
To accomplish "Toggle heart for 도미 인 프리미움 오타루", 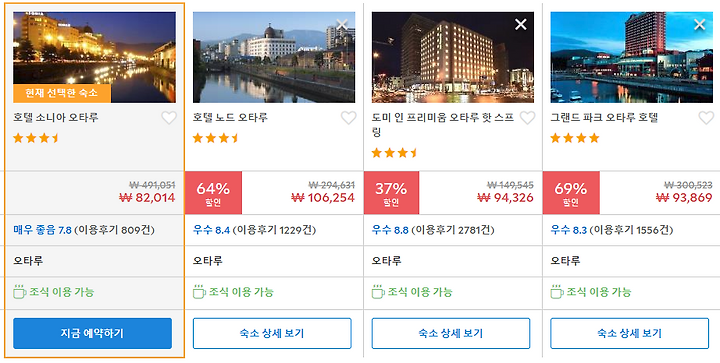I will coord(528,118).
